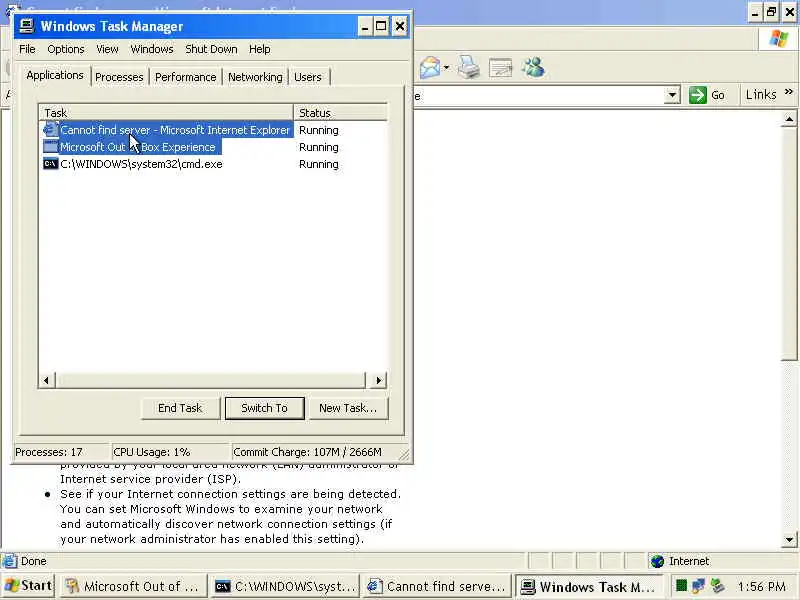800x600 pixels.
Task: Open the Windows menu in Task Manager
Action: [x=152, y=49]
